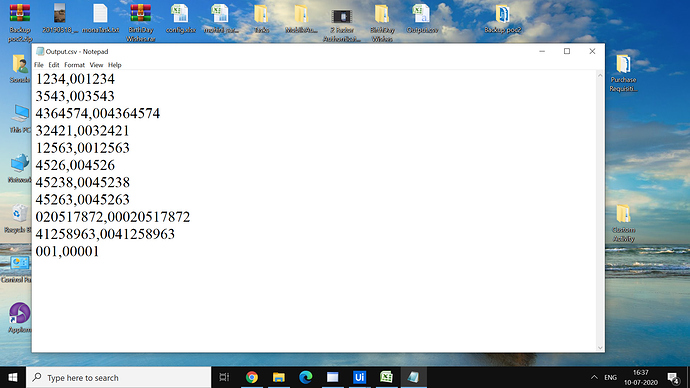Show hidden system tray icons
Image resolution: width=690 pixels, height=388 pixels.
pyautogui.click(x=594, y=377)
